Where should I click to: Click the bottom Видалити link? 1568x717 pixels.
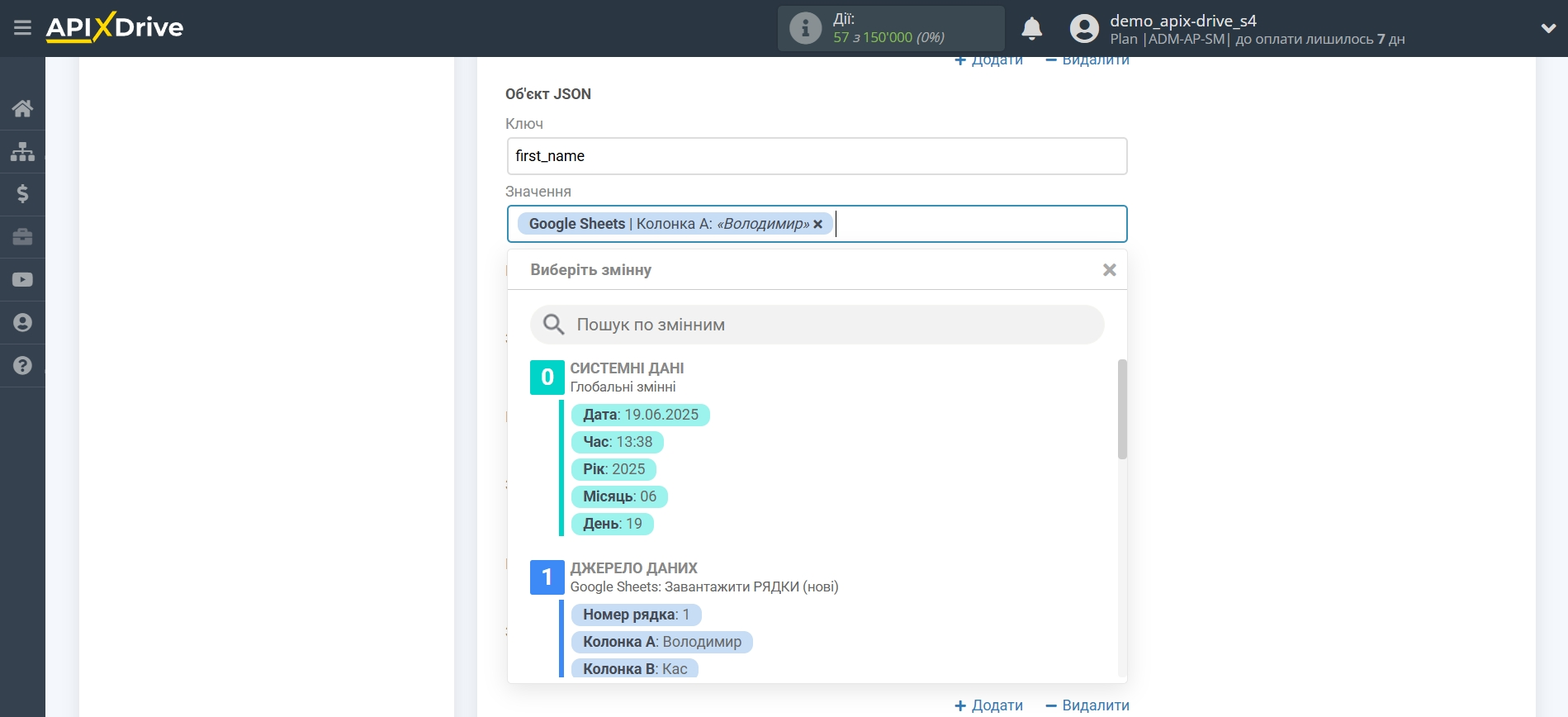point(1087,705)
